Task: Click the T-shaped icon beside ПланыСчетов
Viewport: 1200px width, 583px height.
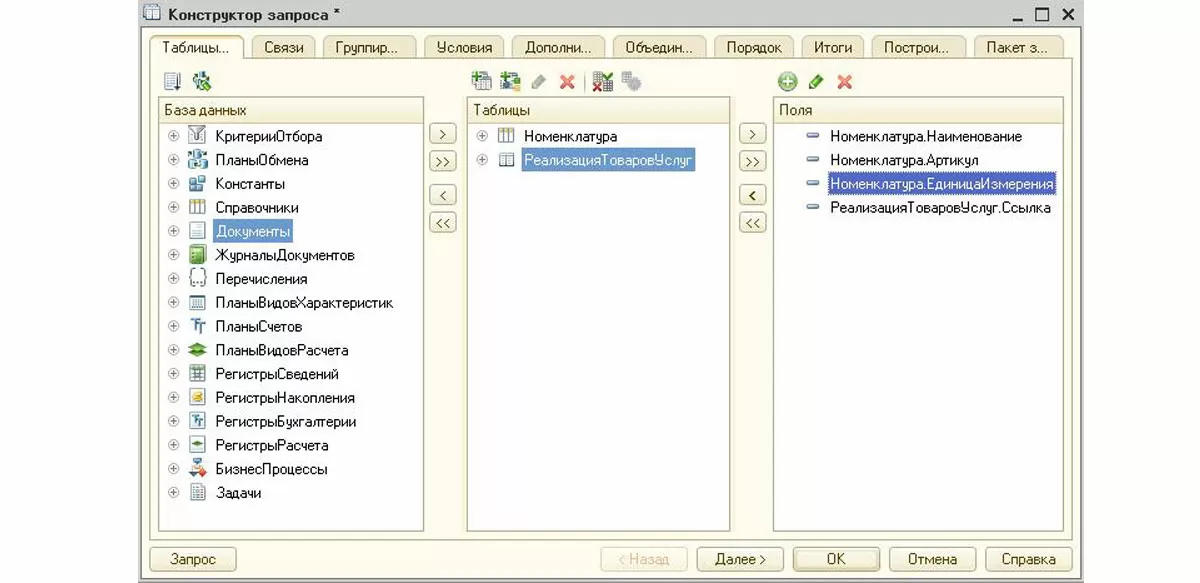Action: coord(197,326)
